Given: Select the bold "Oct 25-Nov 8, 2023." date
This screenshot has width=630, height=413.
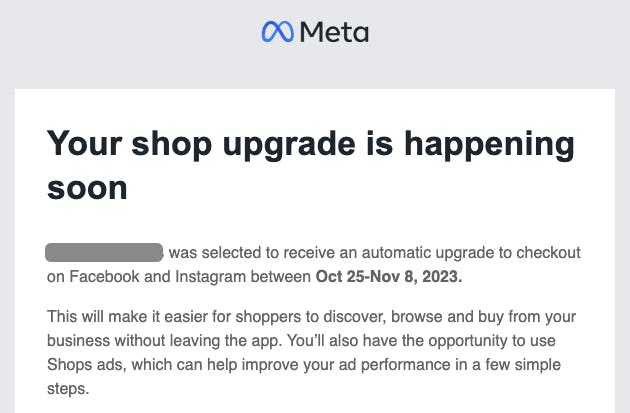Looking at the screenshot, I should 387,274.
